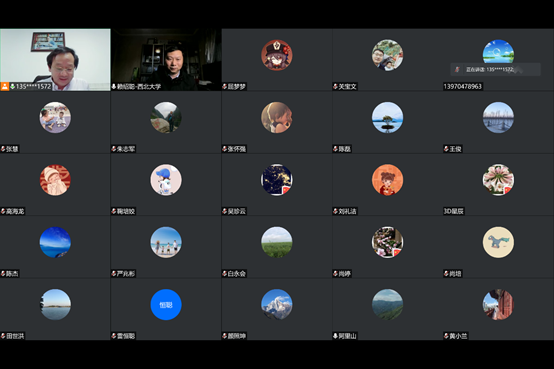Click the orange host icon beside 135****1572
Image resolution: width=554 pixels, height=369 pixels.
5,86
